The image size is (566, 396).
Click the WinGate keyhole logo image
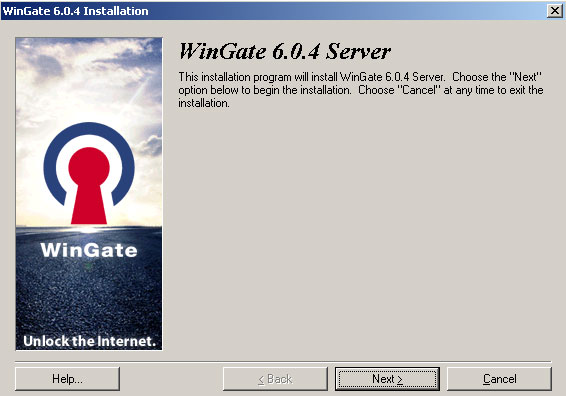coord(89,173)
